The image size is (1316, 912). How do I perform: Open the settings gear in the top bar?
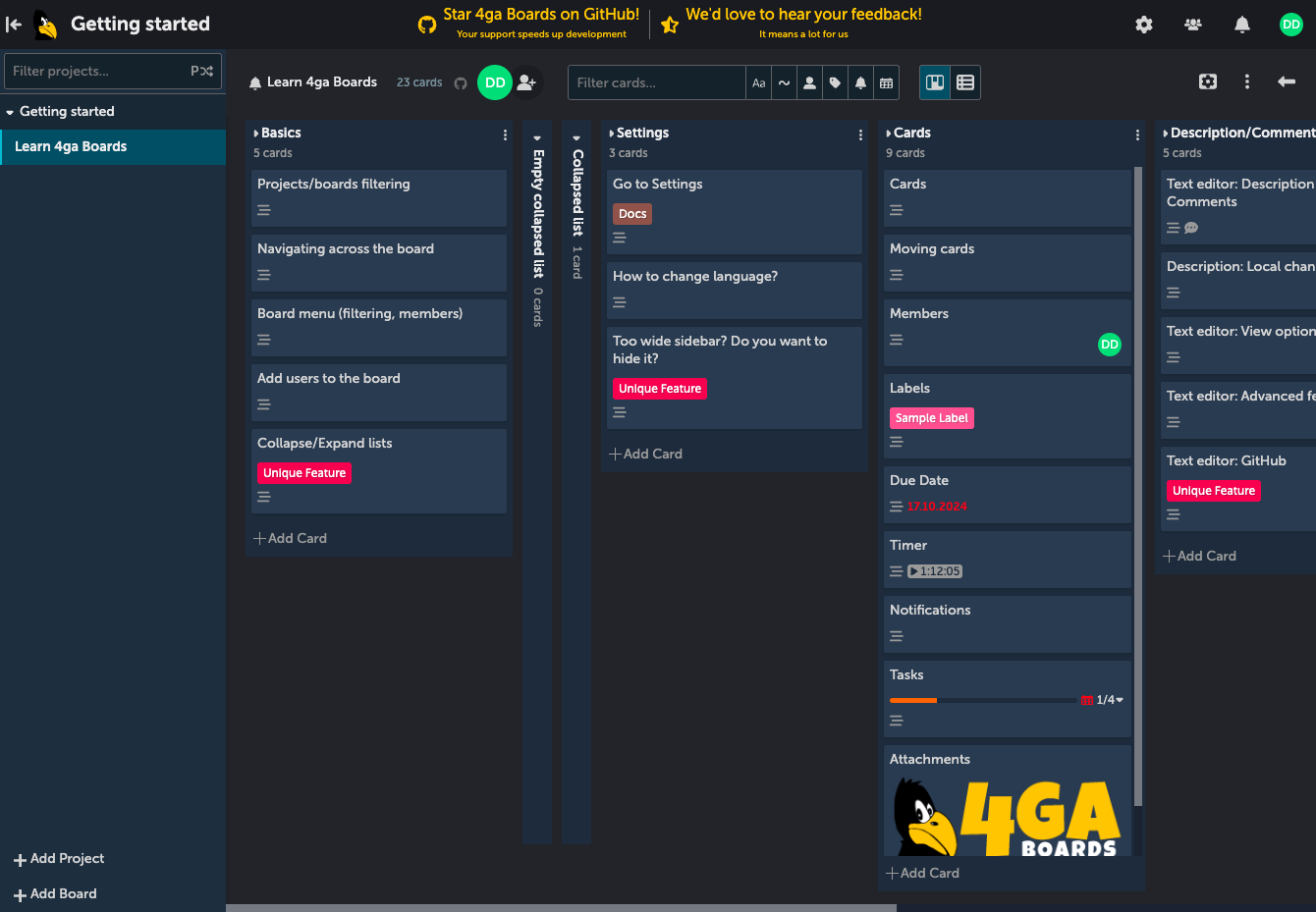coord(1144,25)
